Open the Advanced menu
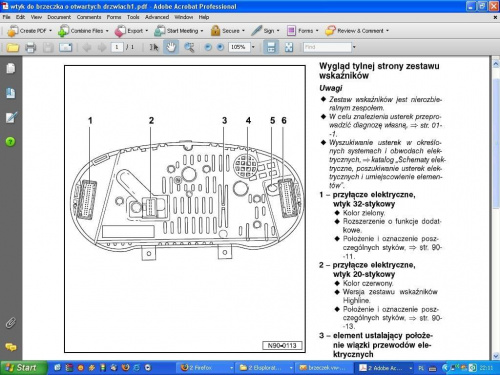This screenshot has height=375, width=500. click(157, 17)
